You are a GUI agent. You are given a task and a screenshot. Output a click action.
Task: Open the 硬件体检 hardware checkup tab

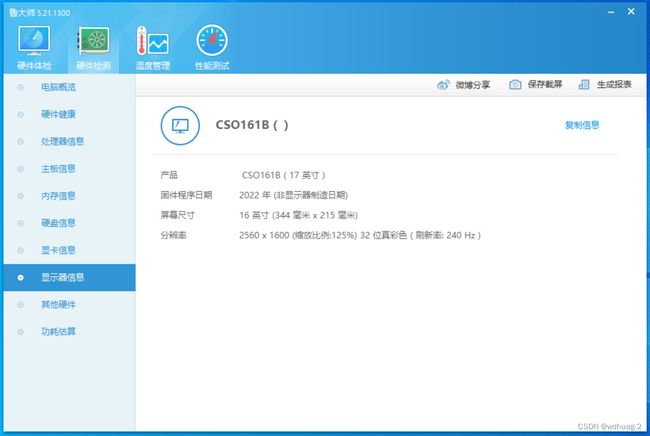[34, 48]
